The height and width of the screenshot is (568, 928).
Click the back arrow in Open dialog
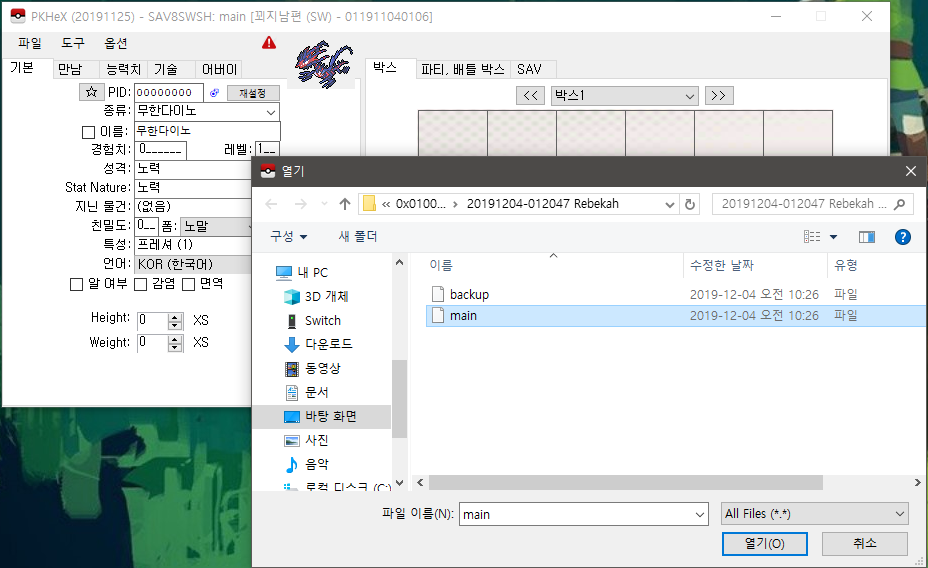click(x=271, y=204)
